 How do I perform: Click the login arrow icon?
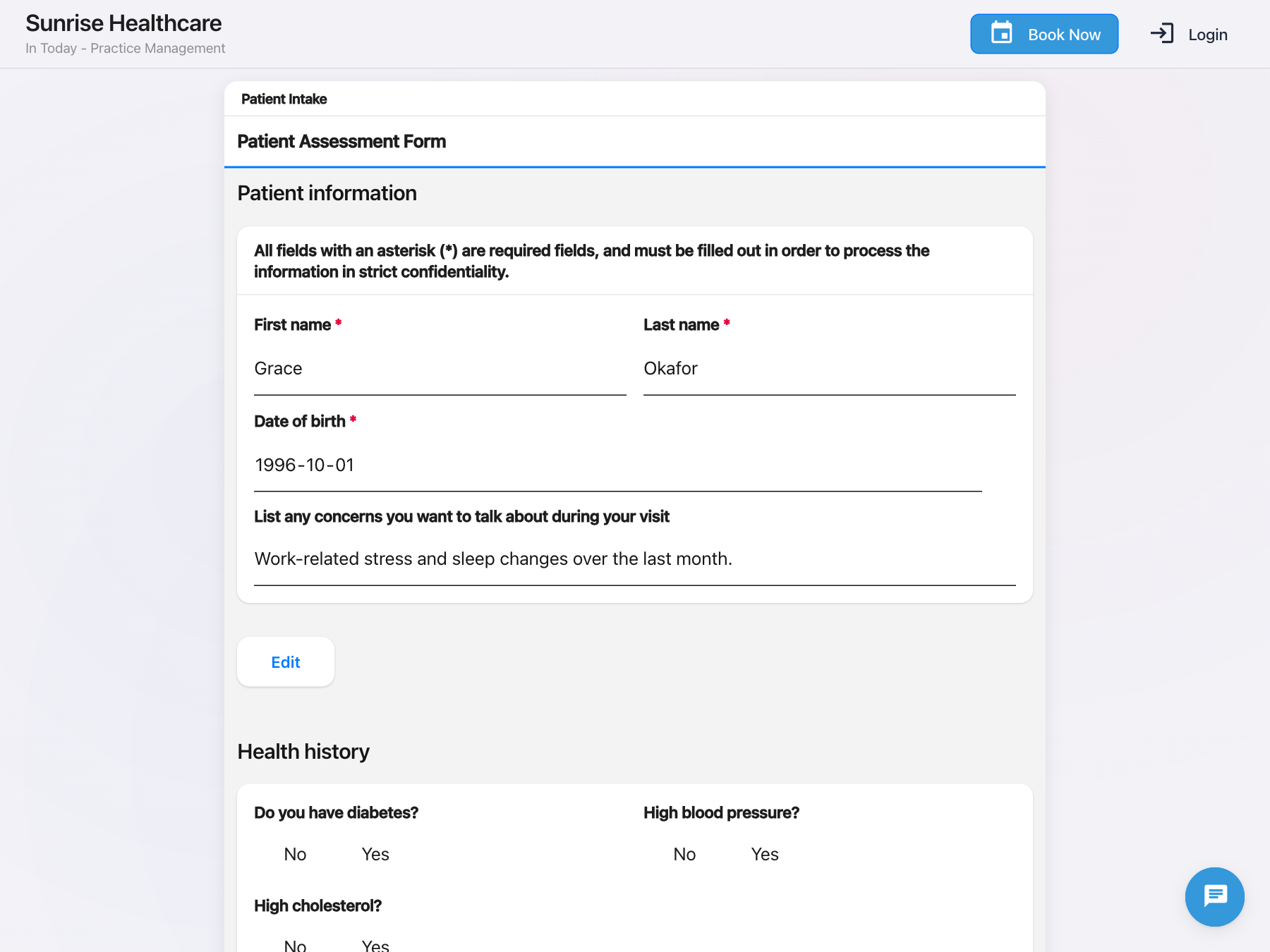tap(1162, 33)
